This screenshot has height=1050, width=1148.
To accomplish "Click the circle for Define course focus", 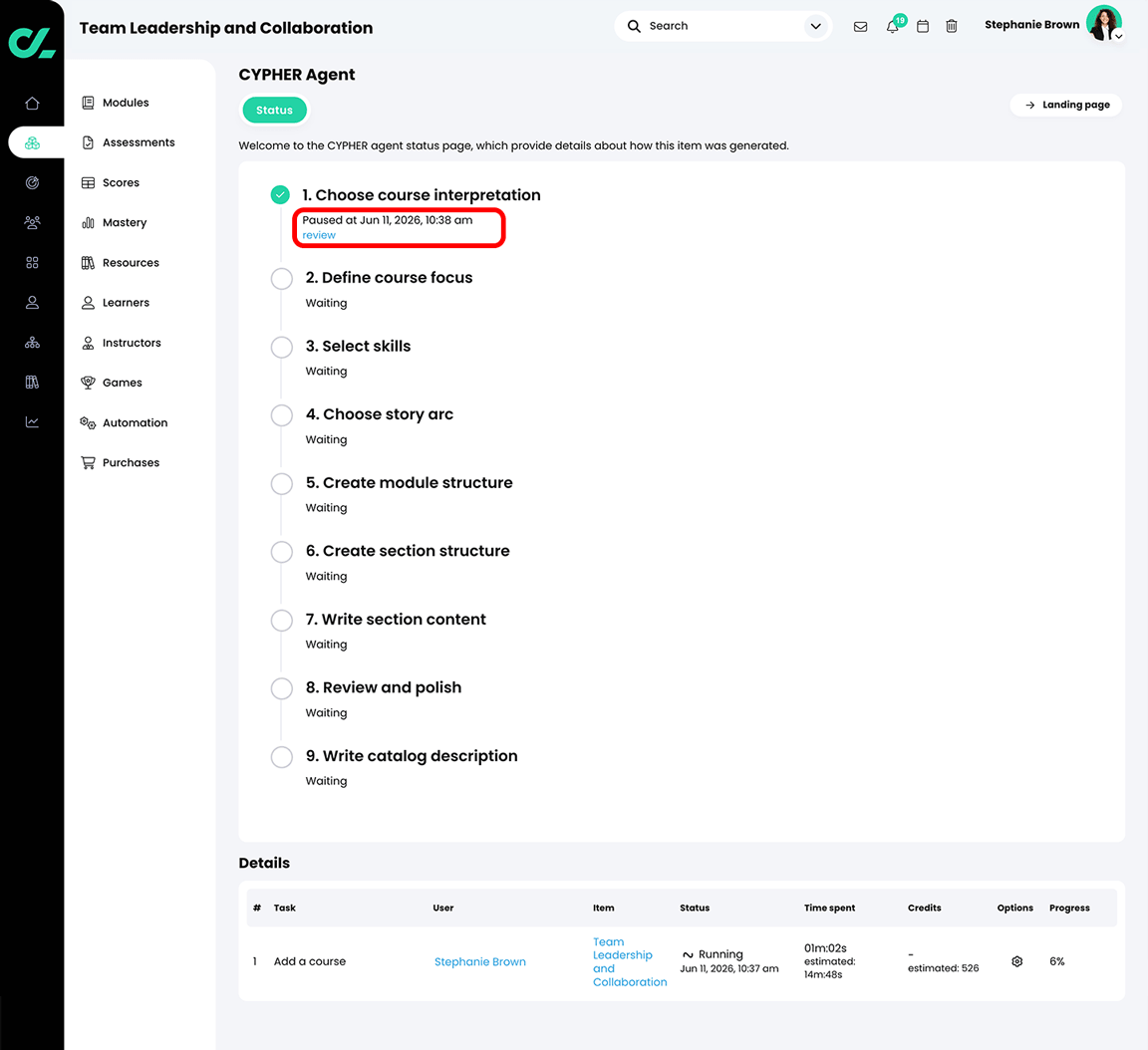I will pyautogui.click(x=282, y=279).
